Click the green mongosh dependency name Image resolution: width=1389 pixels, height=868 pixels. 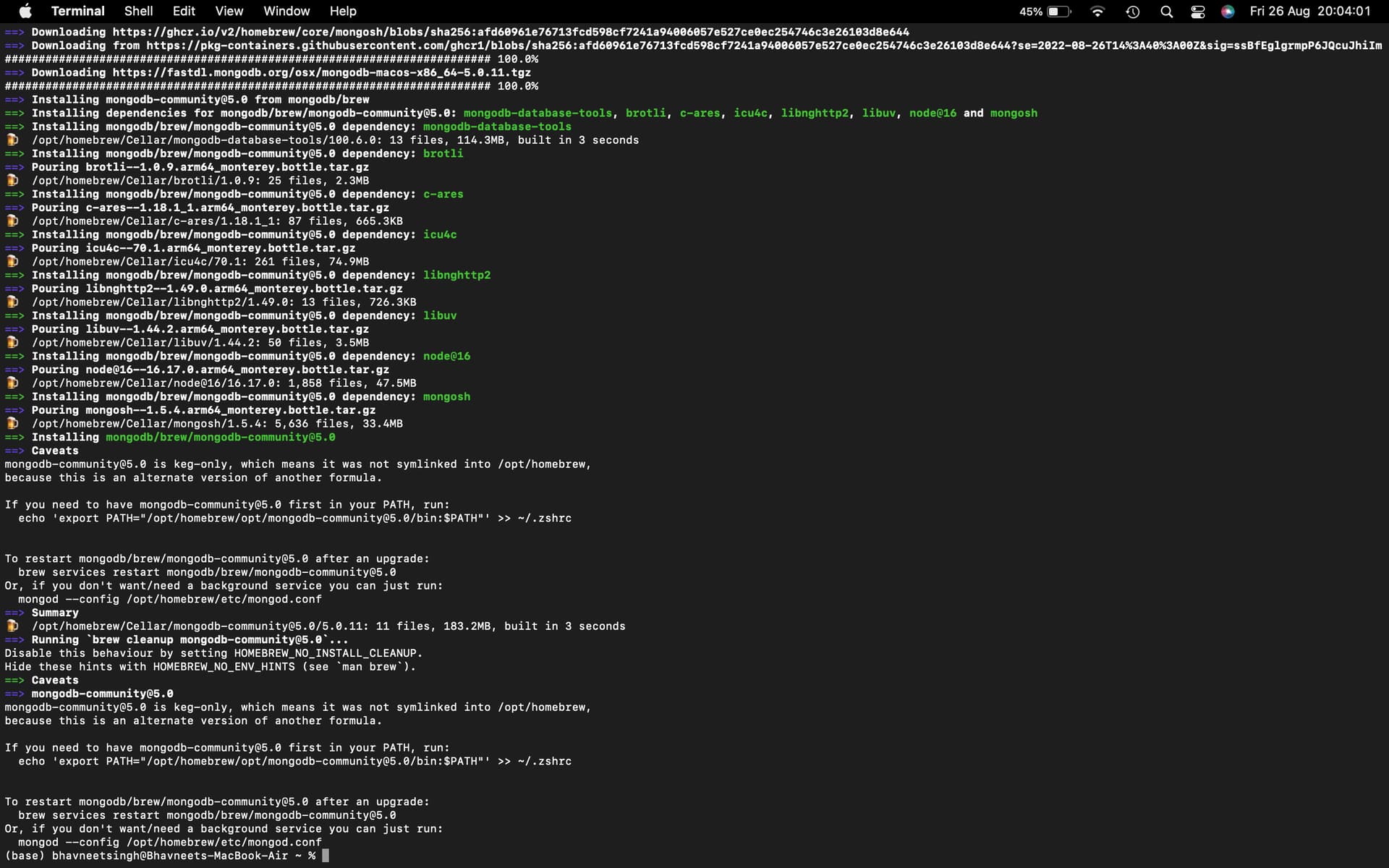(x=446, y=396)
